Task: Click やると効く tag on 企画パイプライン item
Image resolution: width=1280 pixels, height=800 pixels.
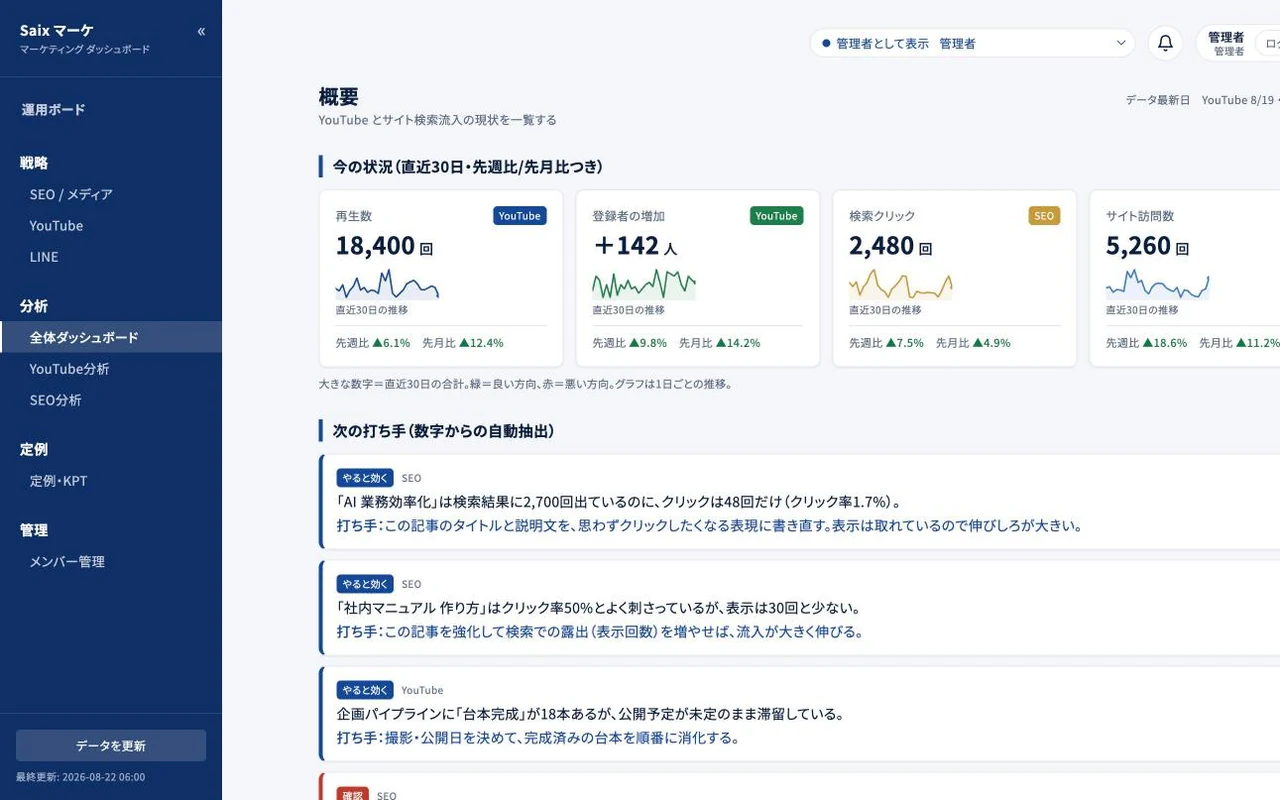Action: pyautogui.click(x=365, y=690)
